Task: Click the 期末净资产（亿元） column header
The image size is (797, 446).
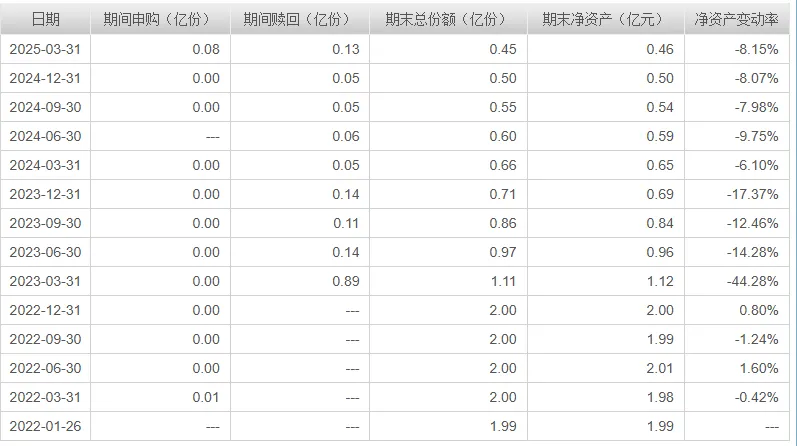Action: [606, 19]
